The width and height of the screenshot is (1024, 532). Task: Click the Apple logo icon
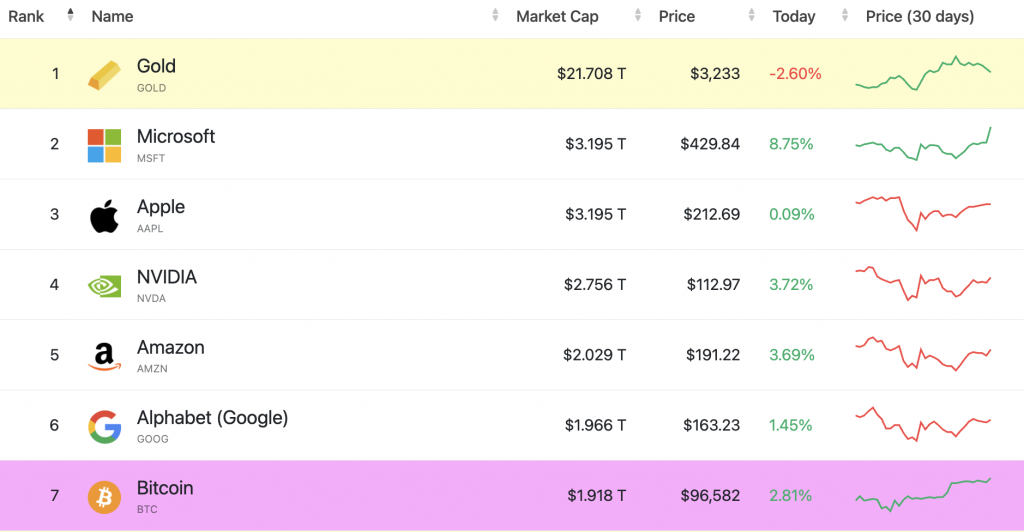point(104,215)
